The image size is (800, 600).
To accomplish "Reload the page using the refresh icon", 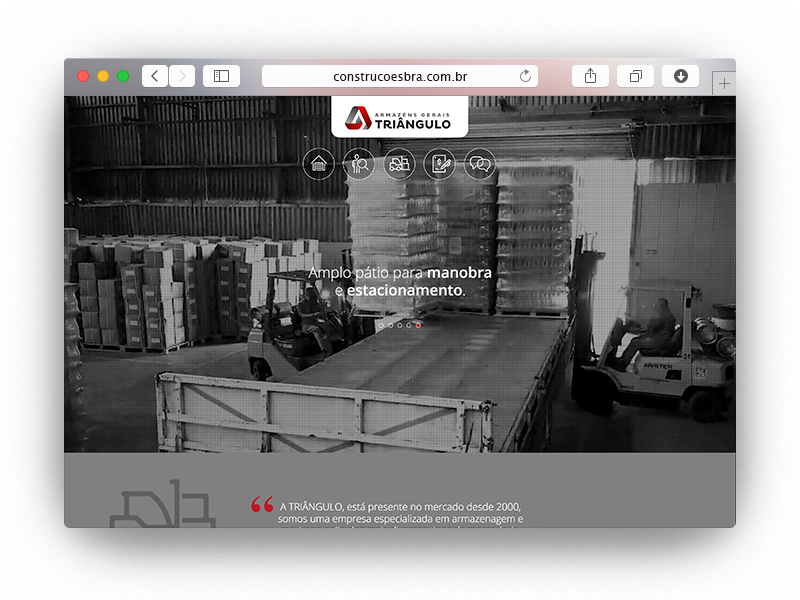I will 526,76.
